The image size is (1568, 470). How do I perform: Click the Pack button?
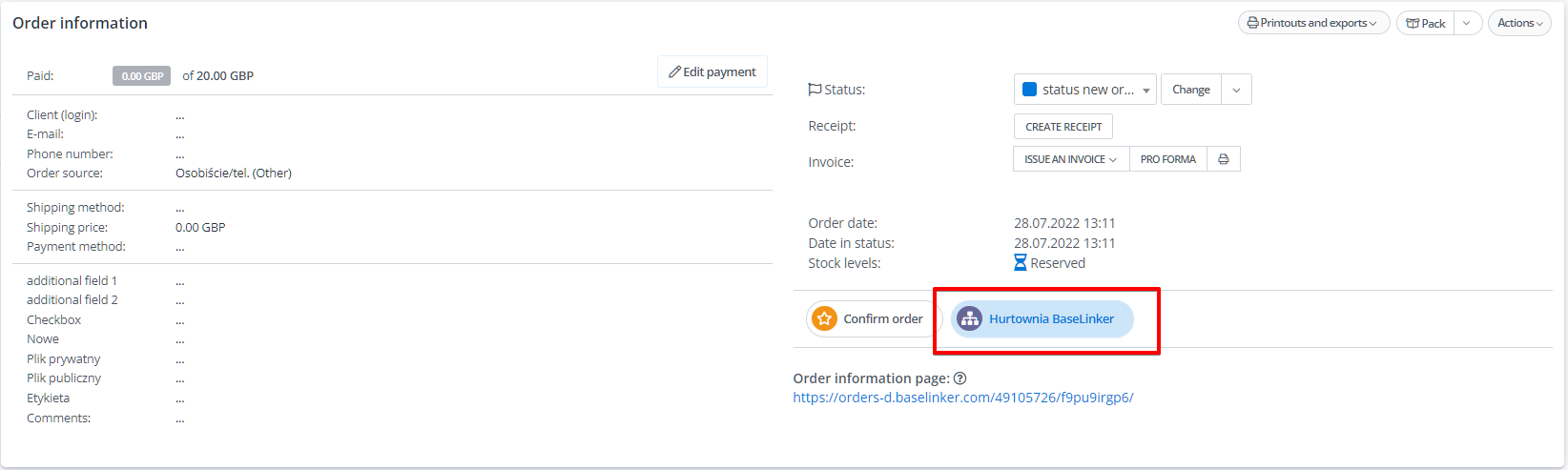tap(1425, 23)
